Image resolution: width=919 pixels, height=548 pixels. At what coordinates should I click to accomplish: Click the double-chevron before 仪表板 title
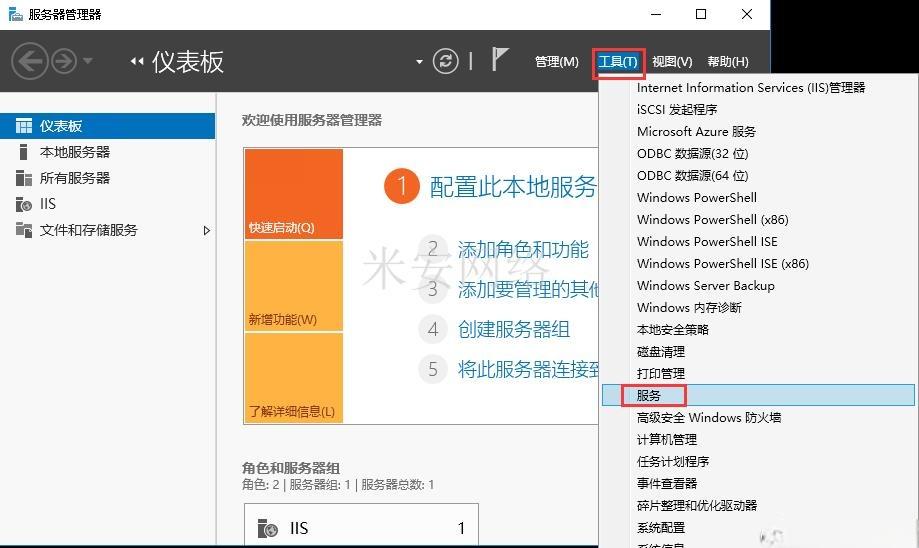(137, 61)
